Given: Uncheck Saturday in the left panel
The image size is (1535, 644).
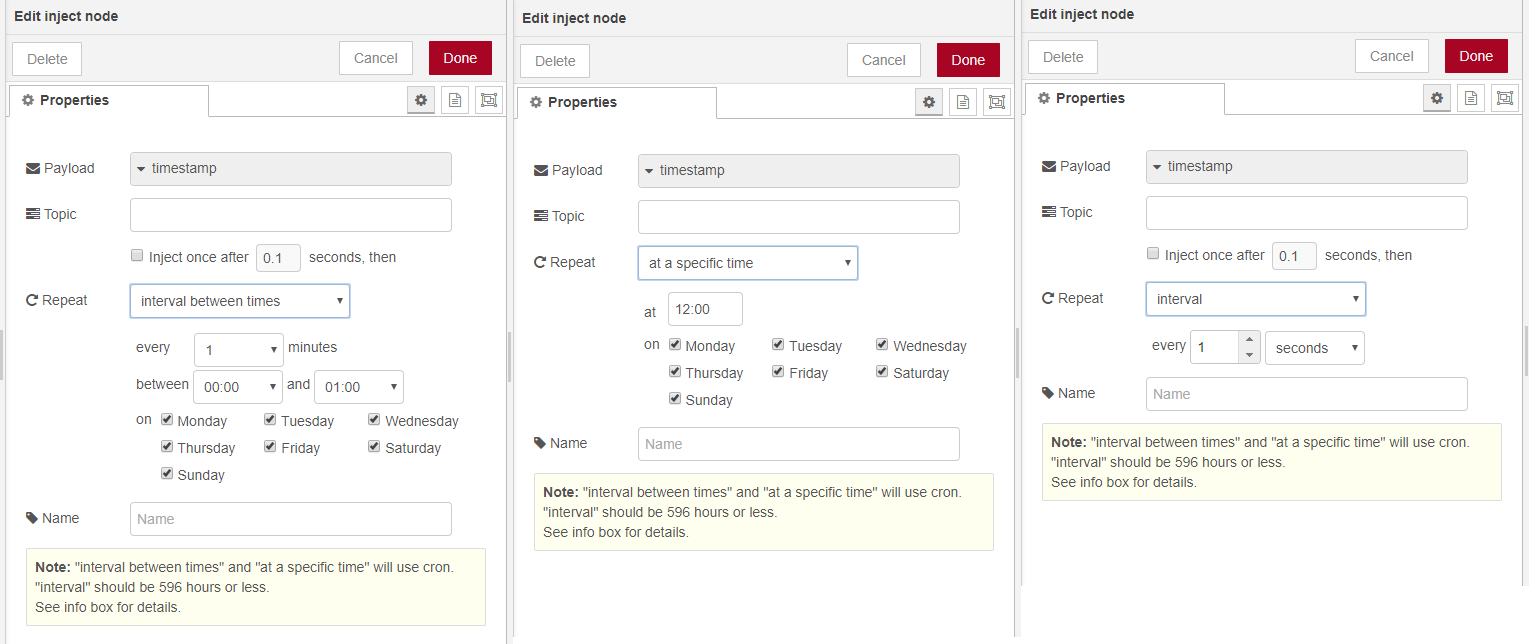Looking at the screenshot, I should (375, 447).
